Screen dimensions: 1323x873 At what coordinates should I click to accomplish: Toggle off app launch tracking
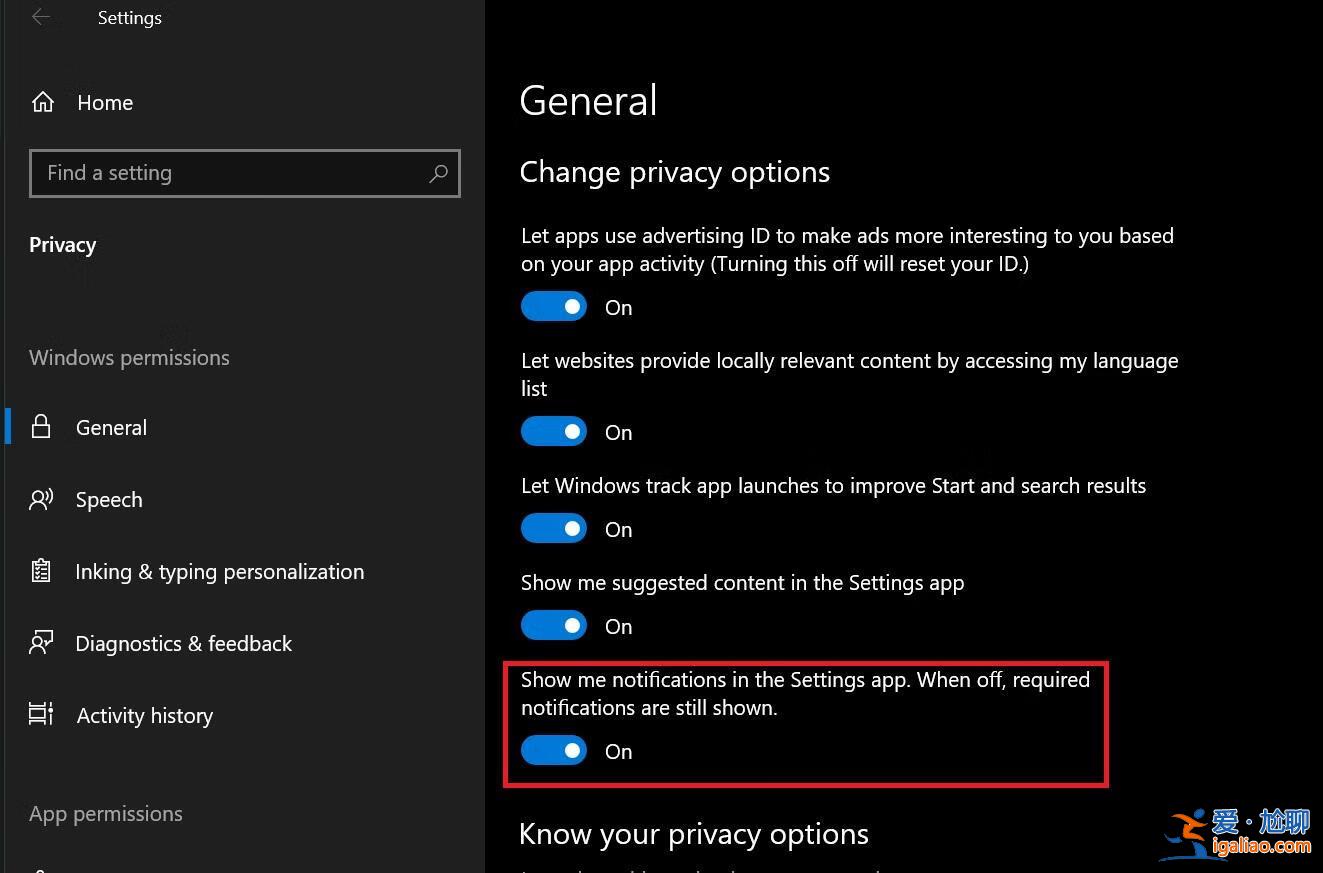coord(554,528)
